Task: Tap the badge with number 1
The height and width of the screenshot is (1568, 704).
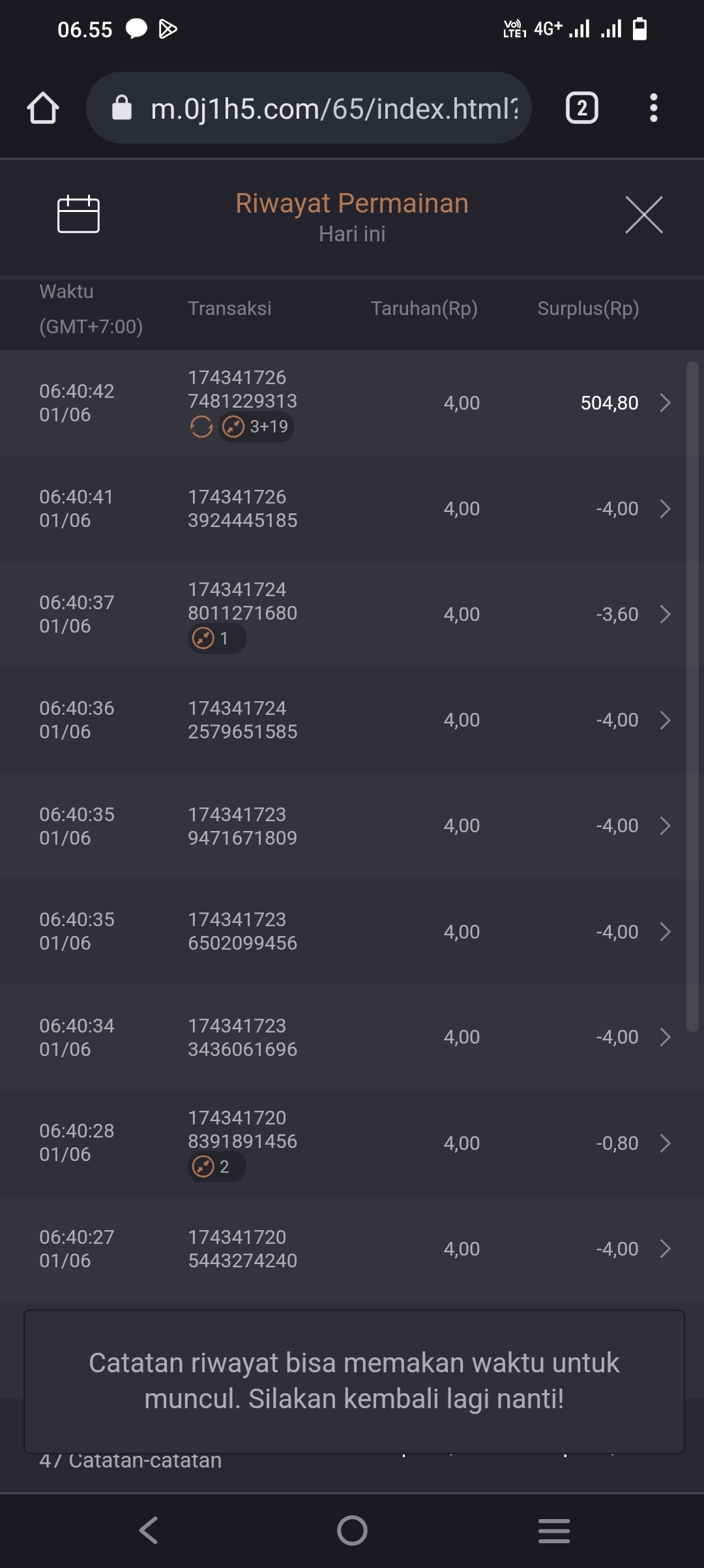Action: pos(216,639)
